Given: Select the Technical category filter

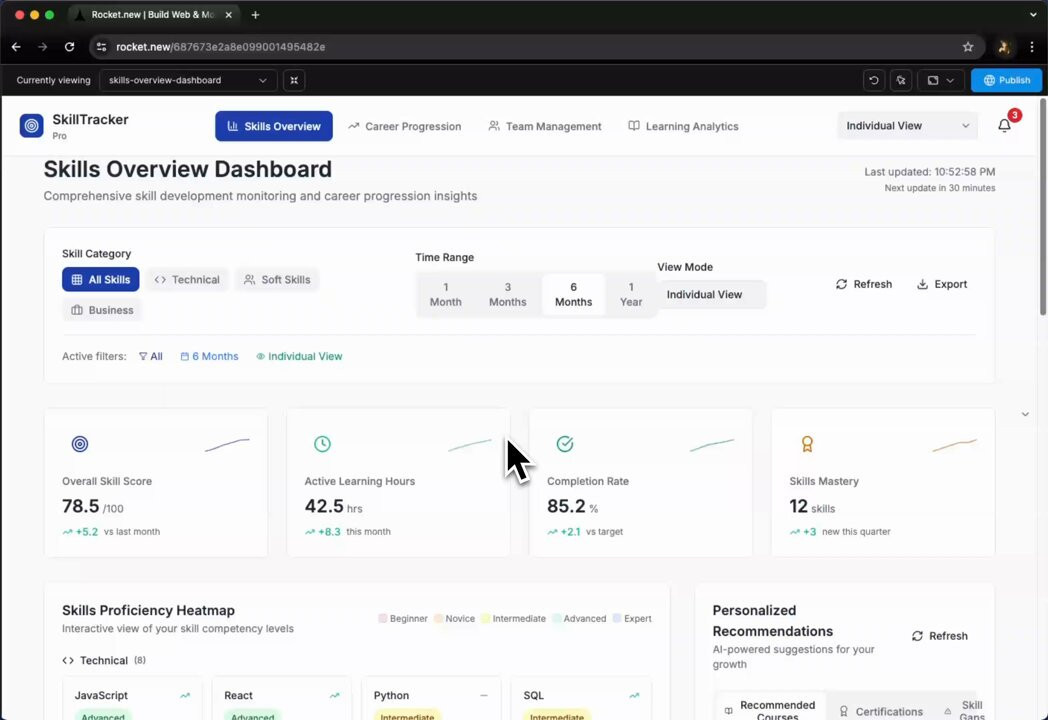Looking at the screenshot, I should coord(187,279).
